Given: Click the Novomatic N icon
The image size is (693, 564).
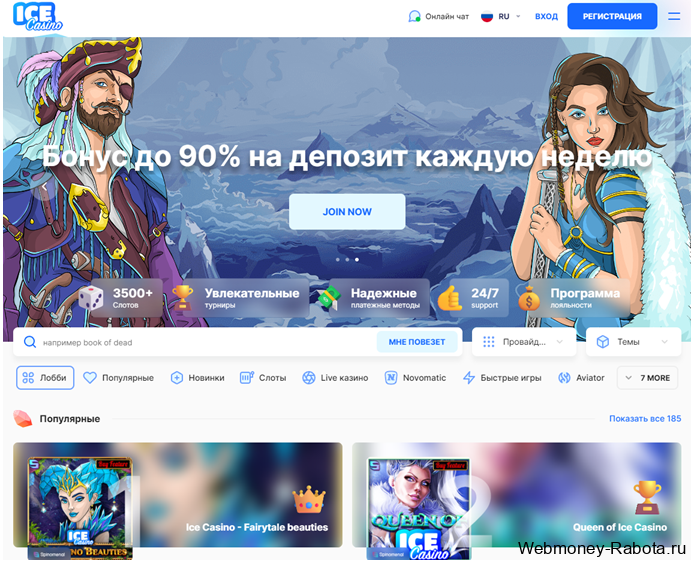Looking at the screenshot, I should pyautogui.click(x=391, y=377).
